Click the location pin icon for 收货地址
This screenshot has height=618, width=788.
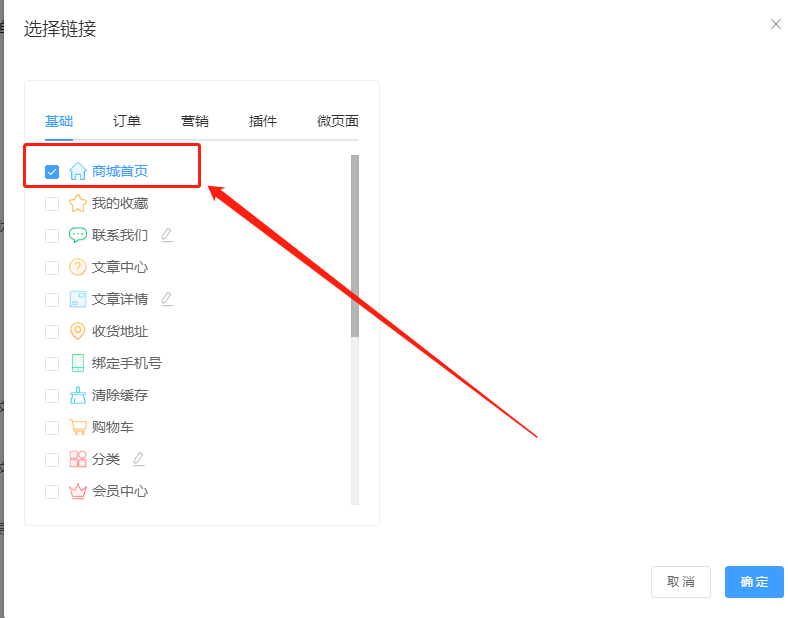77,331
